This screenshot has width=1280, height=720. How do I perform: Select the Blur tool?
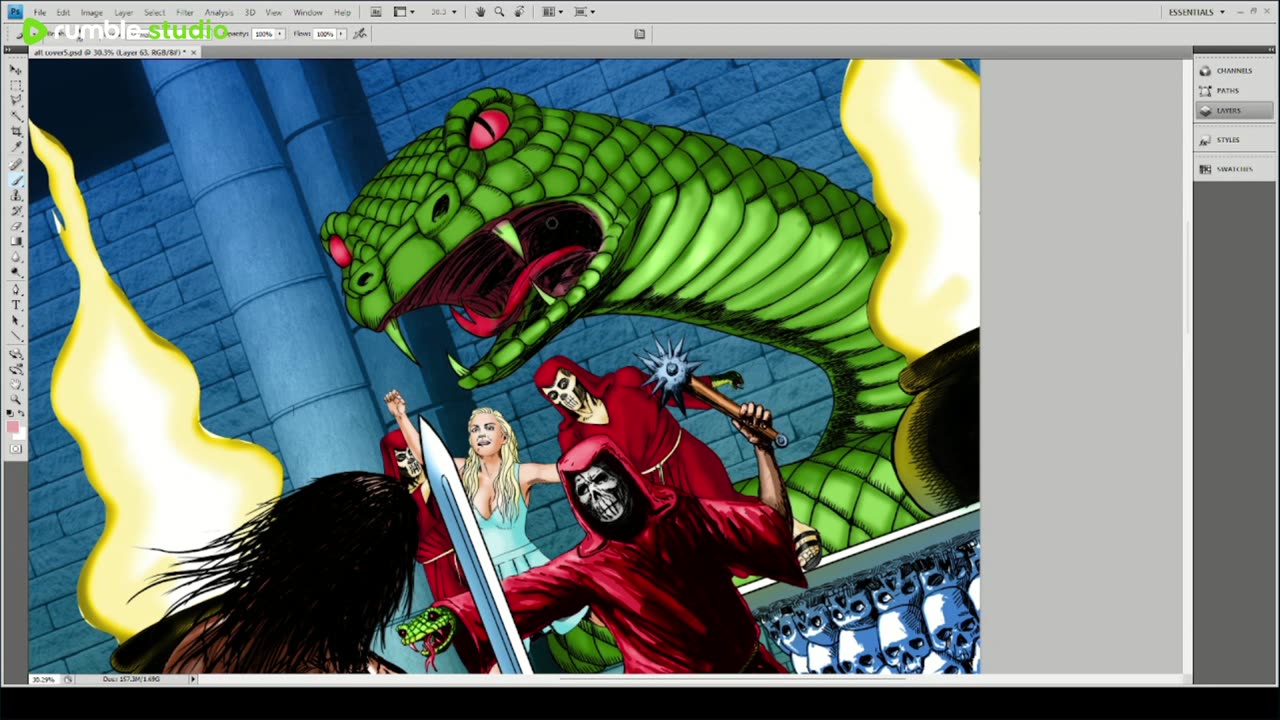16,256
